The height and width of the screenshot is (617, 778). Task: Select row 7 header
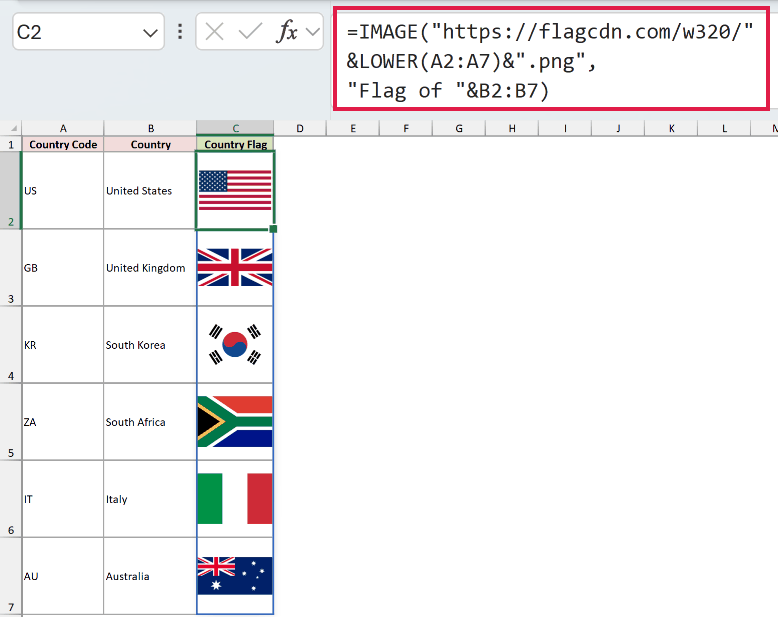coord(11,576)
